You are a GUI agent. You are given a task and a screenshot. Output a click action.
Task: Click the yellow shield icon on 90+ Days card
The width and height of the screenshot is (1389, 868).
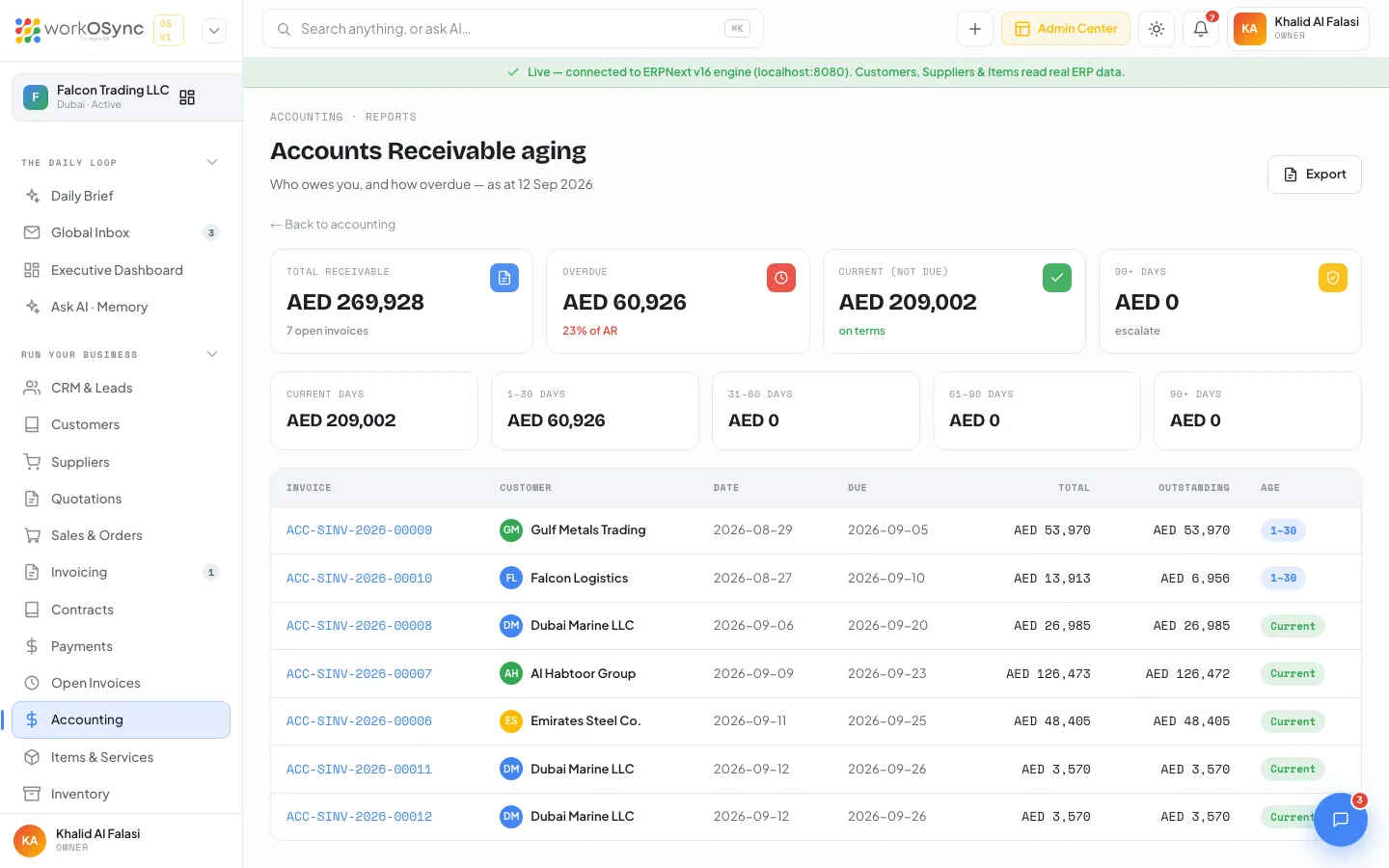click(1333, 278)
